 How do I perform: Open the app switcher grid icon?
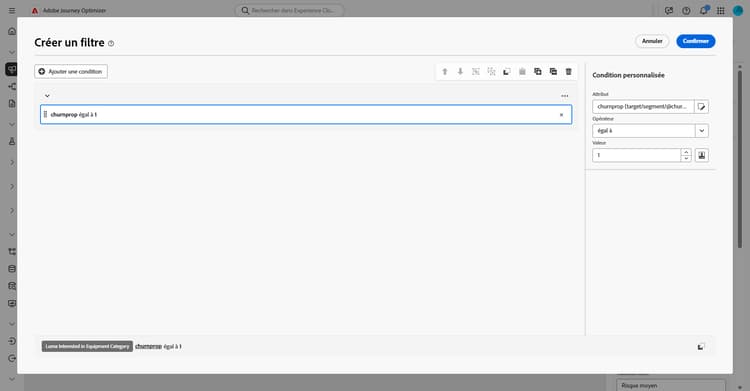(x=720, y=11)
